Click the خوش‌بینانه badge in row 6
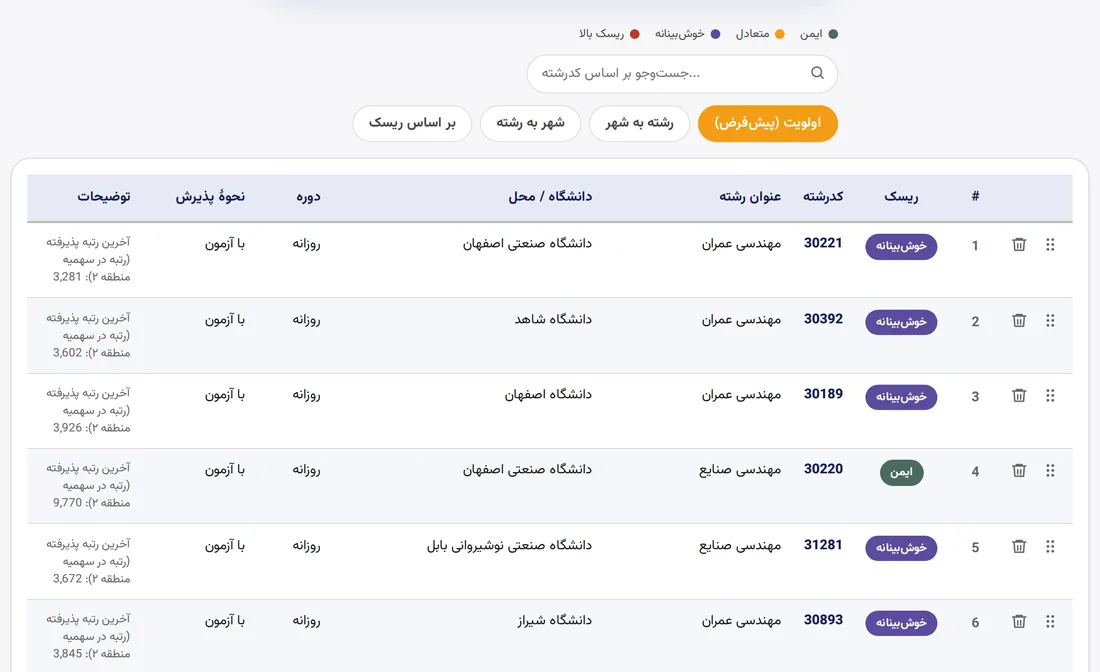The height and width of the screenshot is (672, 1100). point(901,623)
